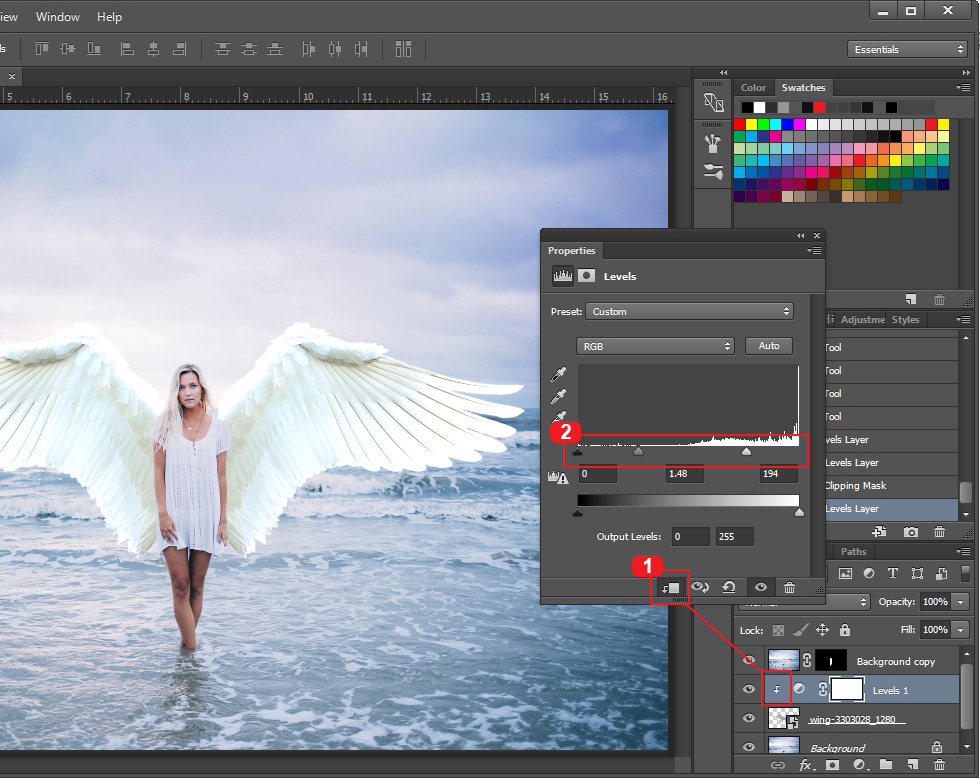Toggle visibility of wing-3303028_1280 layer

click(x=748, y=718)
